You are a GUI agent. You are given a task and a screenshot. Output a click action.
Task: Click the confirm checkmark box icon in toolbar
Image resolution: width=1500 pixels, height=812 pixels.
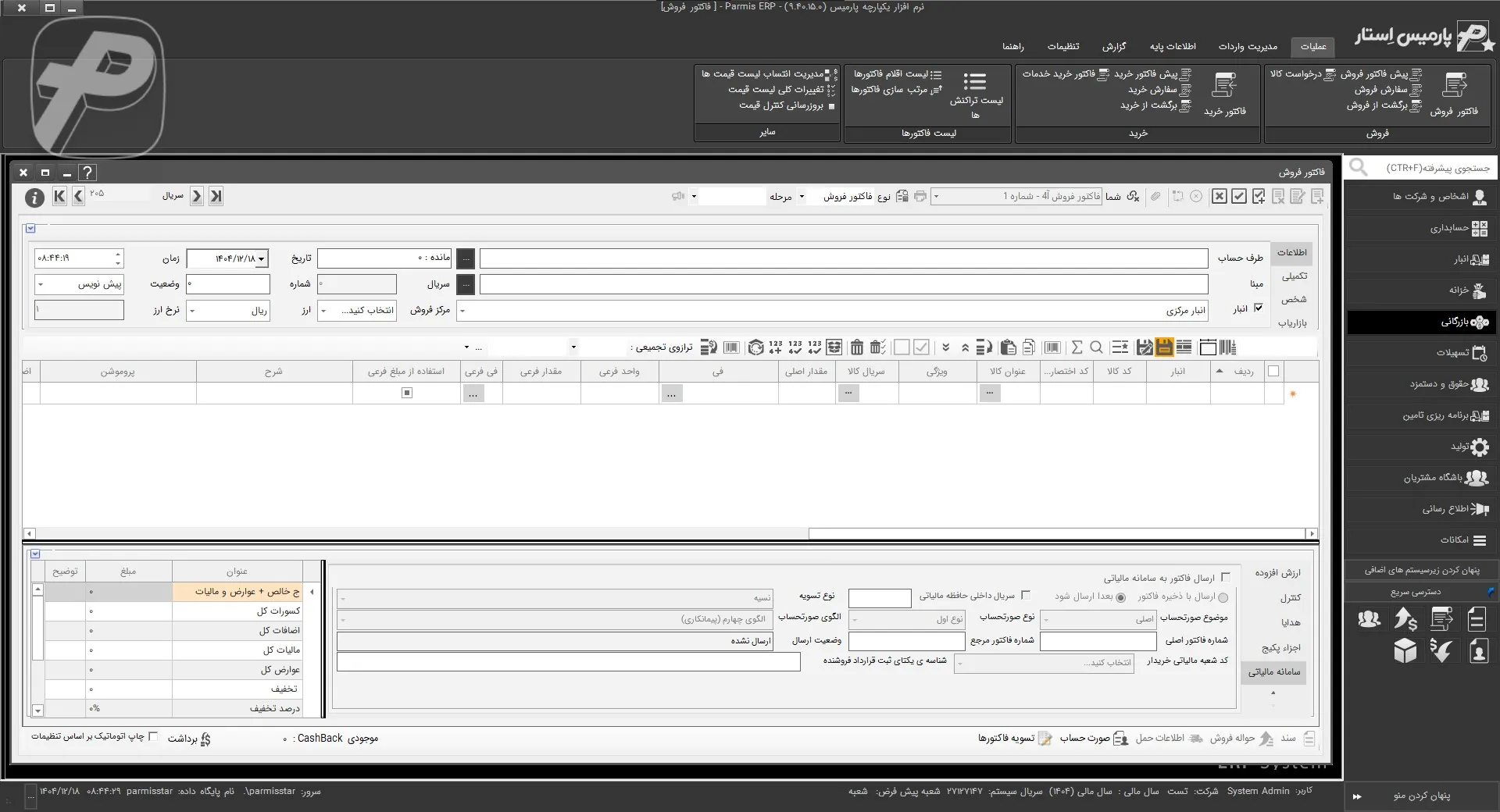(1239, 197)
